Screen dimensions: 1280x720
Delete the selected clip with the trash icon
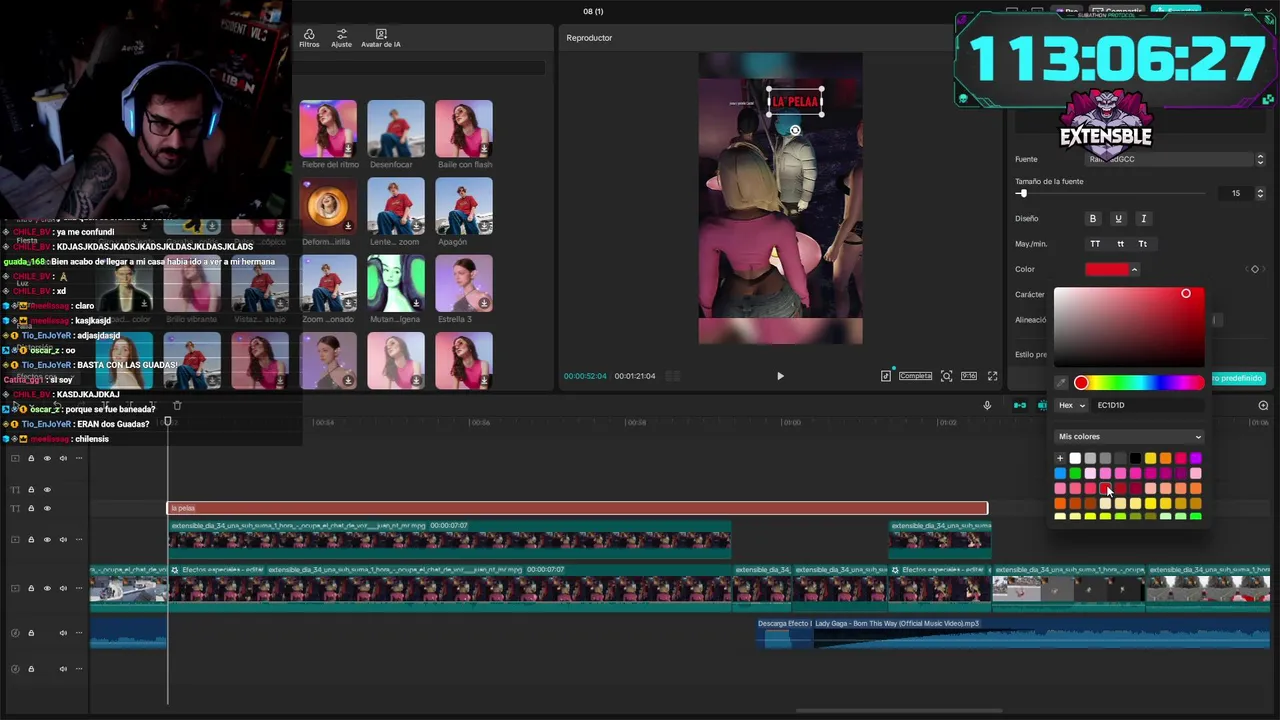tap(177, 405)
